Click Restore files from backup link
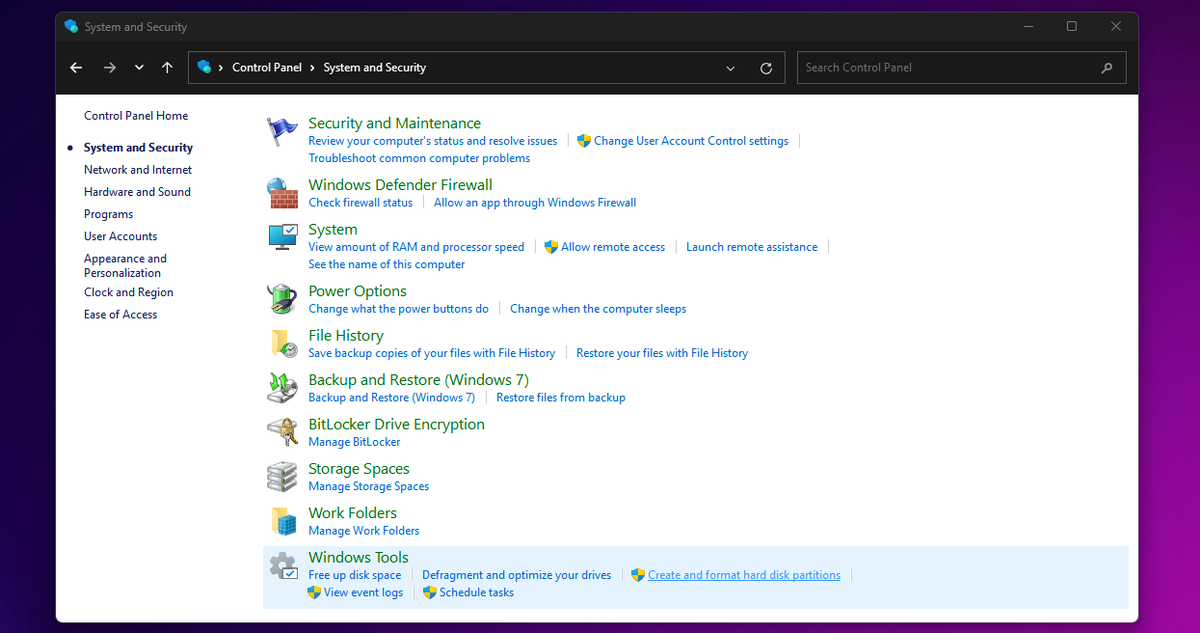This screenshot has width=1200, height=633. 561,397
